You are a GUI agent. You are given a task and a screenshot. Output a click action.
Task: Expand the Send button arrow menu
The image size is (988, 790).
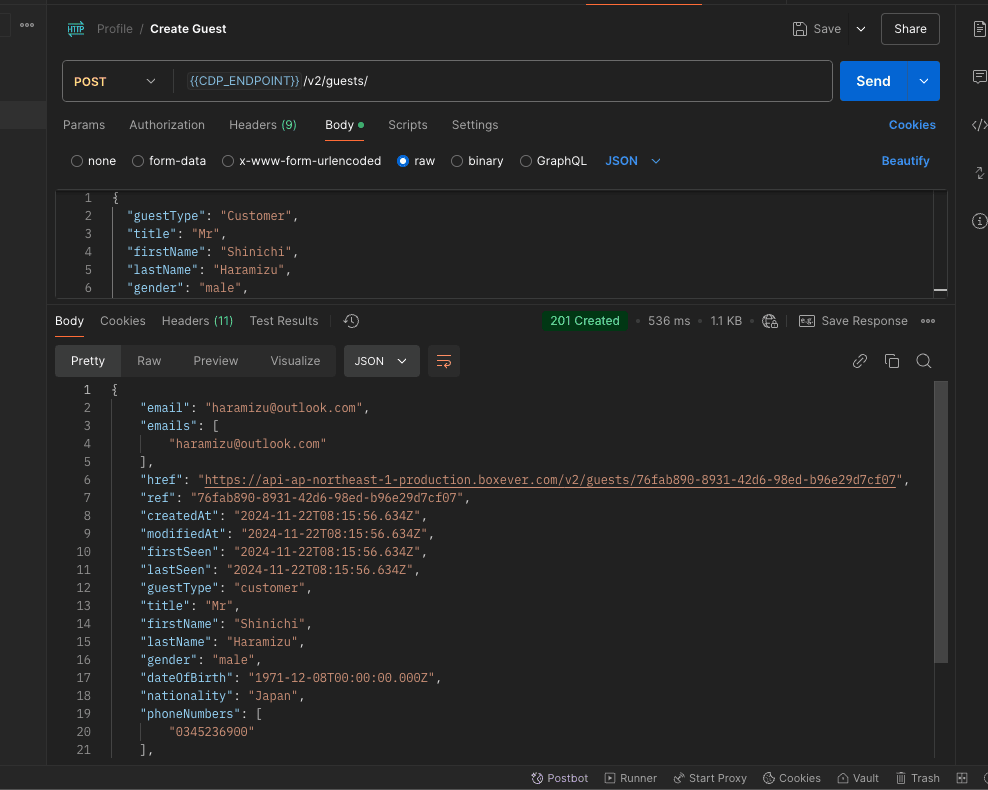923,82
